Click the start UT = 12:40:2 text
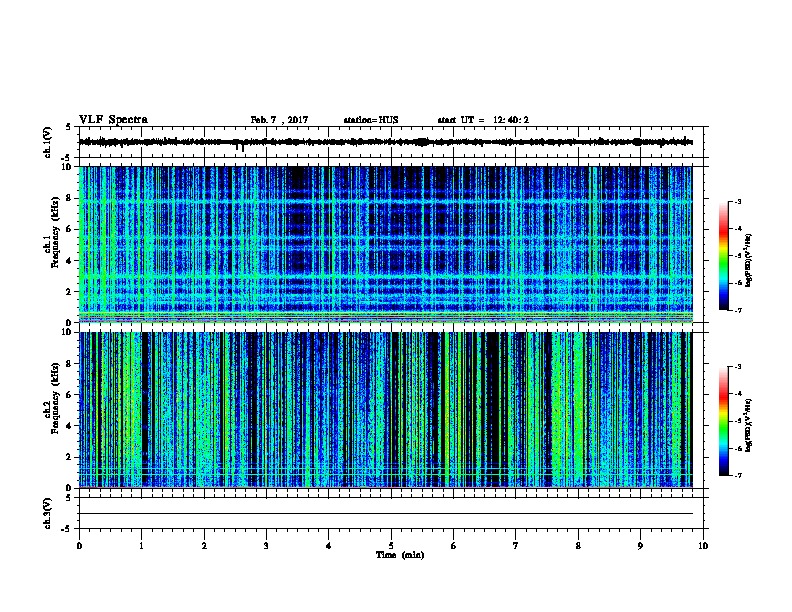 pyautogui.click(x=483, y=120)
